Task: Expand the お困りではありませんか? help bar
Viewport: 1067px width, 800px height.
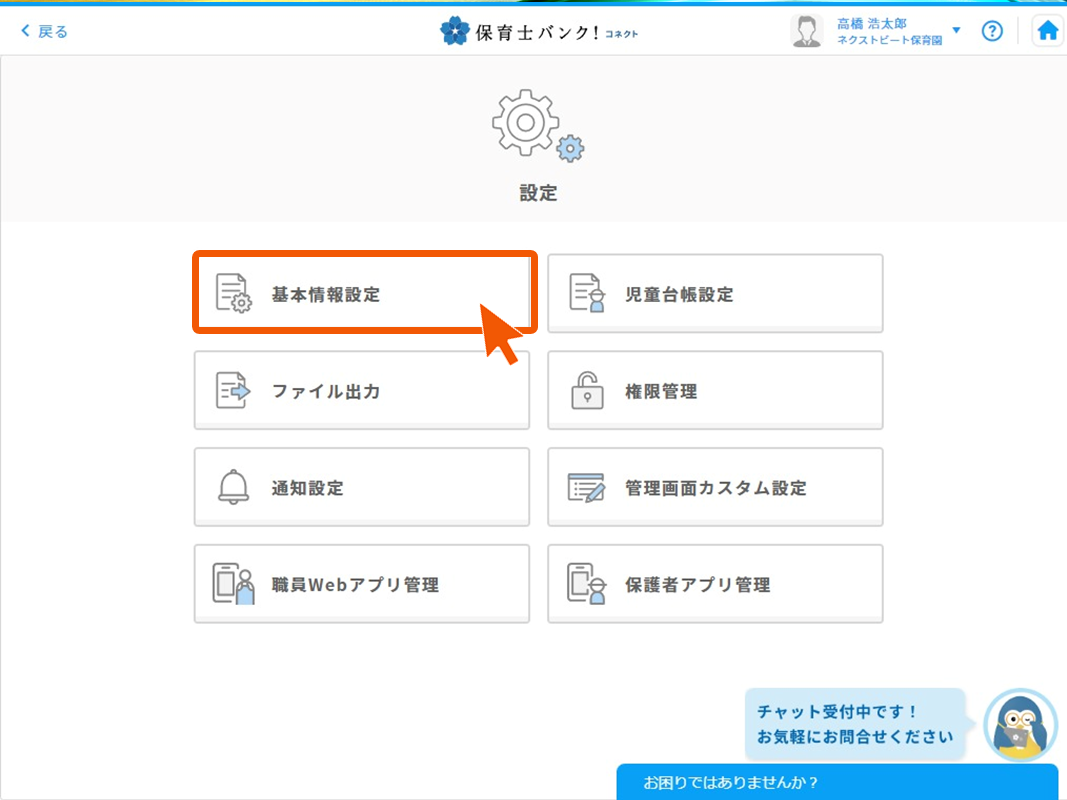Action: tap(836, 782)
